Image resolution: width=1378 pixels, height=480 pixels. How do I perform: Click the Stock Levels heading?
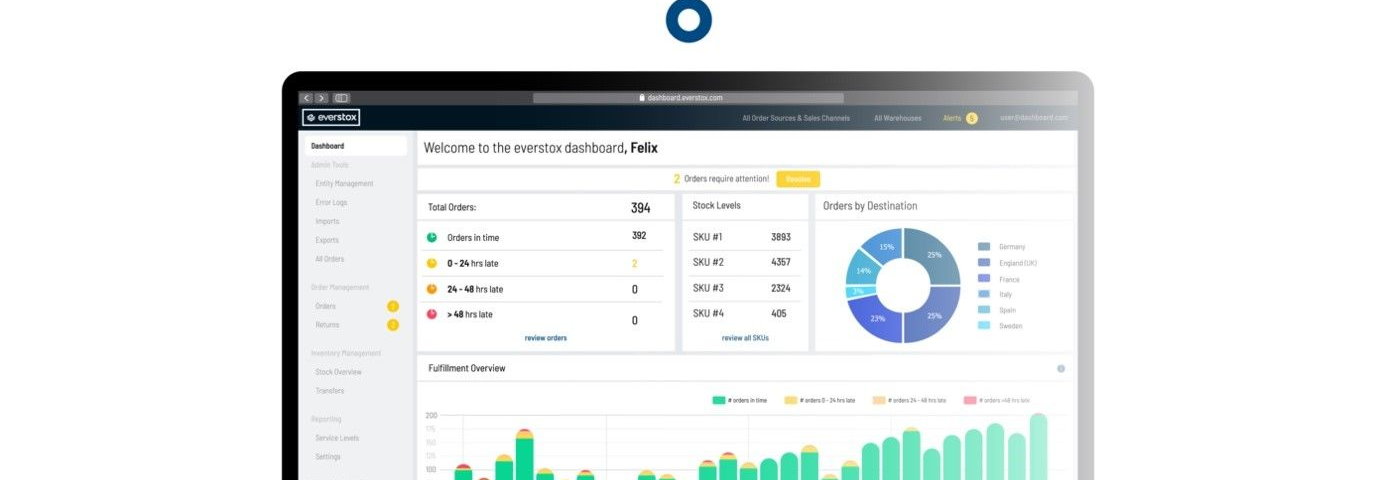(x=716, y=205)
